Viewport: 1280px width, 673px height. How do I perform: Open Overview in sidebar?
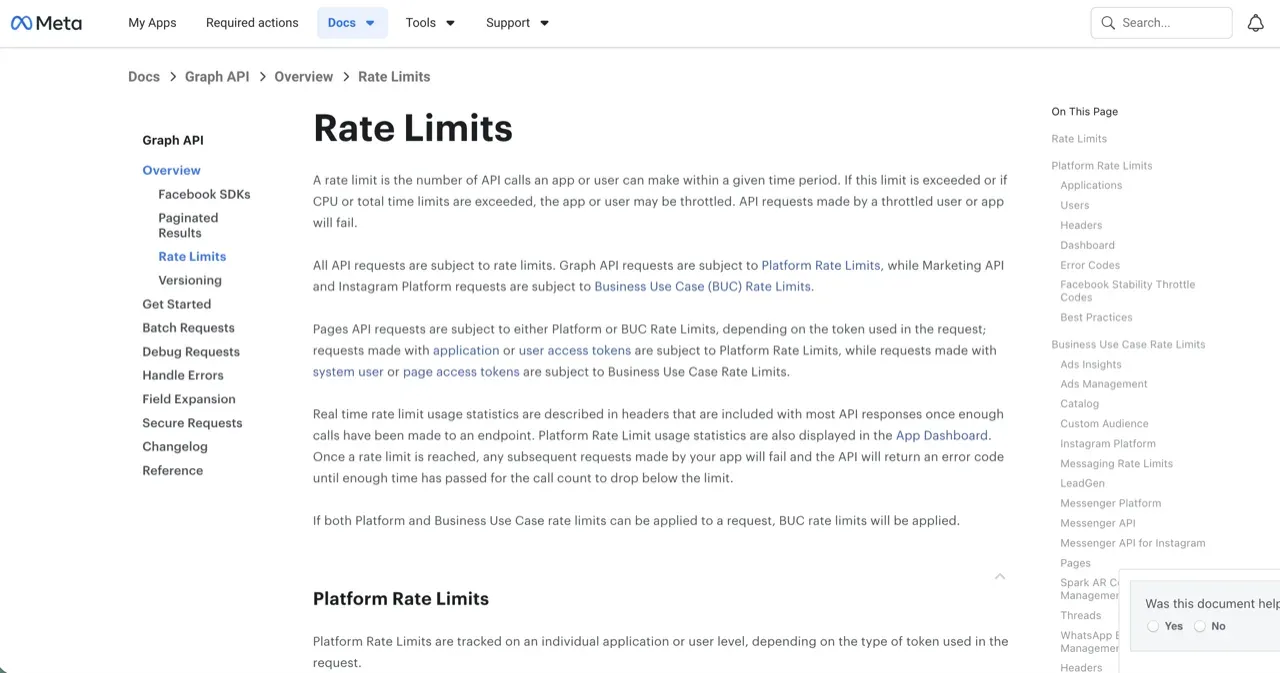click(171, 170)
